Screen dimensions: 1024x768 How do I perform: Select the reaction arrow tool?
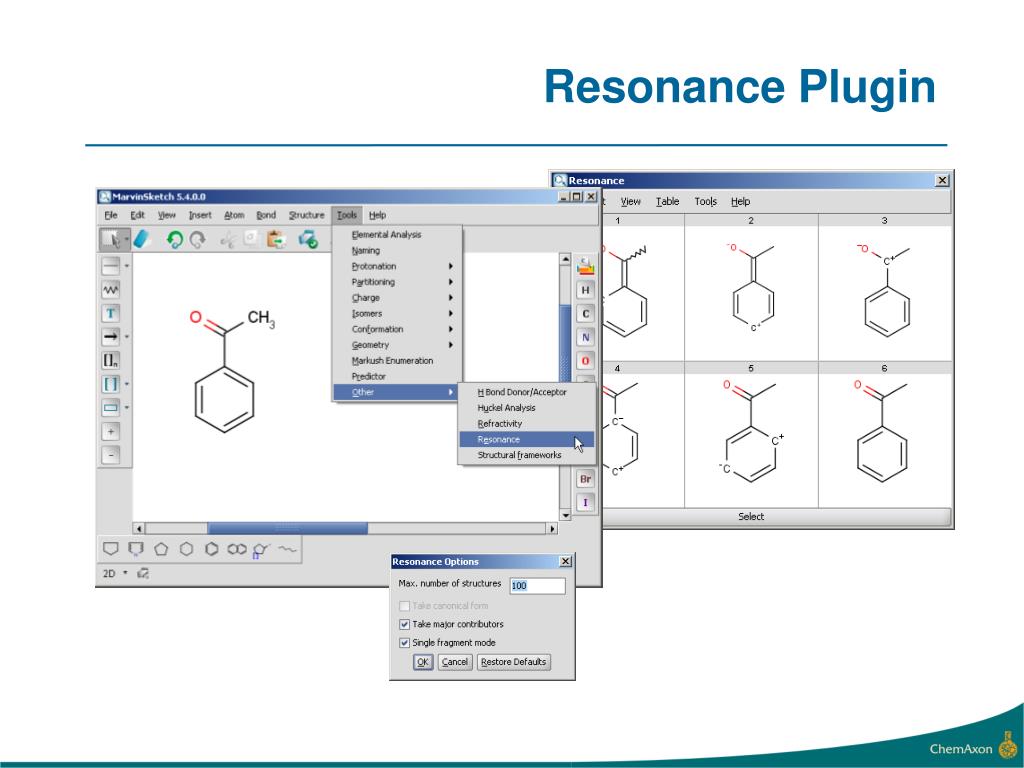click(x=110, y=337)
